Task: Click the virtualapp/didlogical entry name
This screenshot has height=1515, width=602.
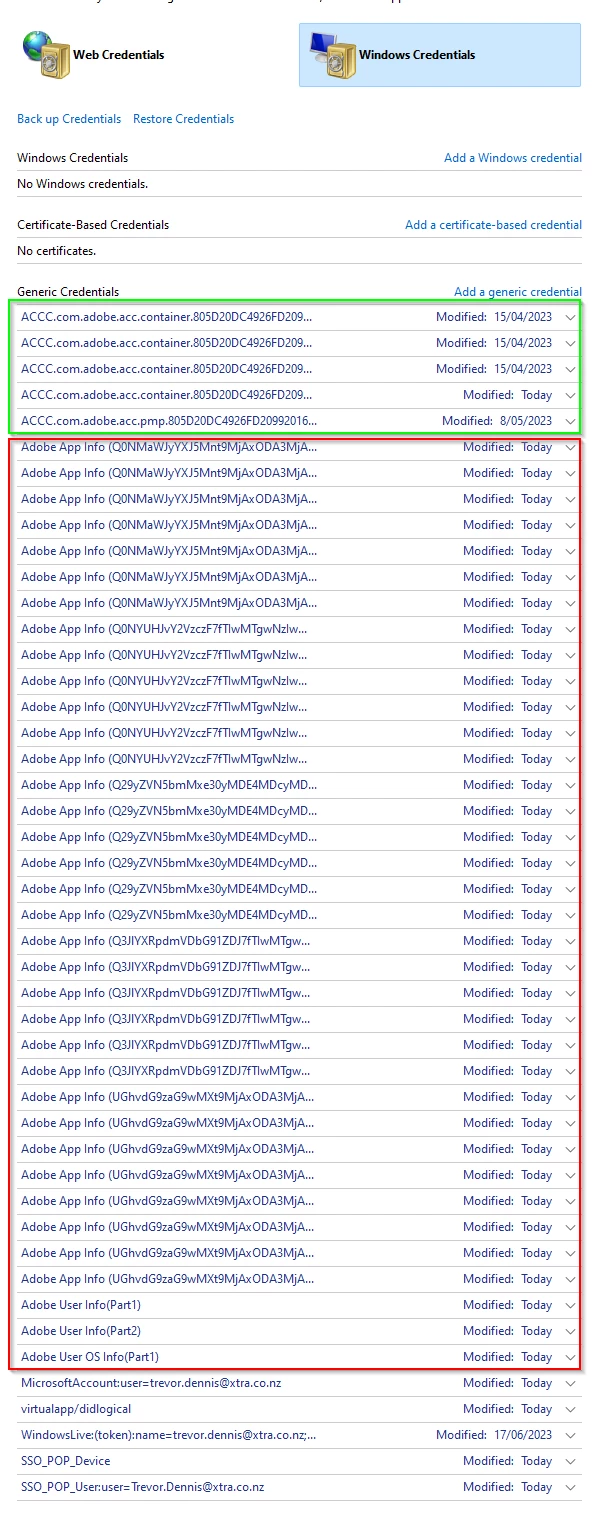Action: coord(78,1409)
